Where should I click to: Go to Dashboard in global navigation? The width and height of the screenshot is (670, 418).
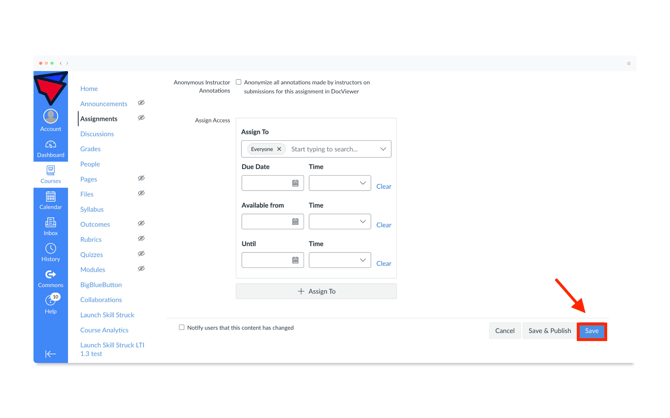pyautogui.click(x=50, y=148)
